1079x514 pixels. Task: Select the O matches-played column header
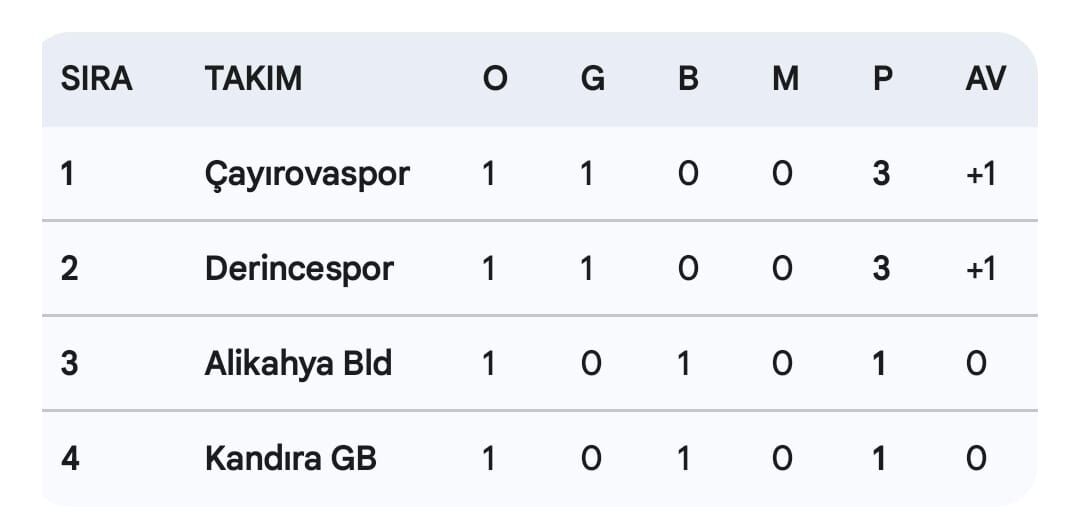(495, 79)
